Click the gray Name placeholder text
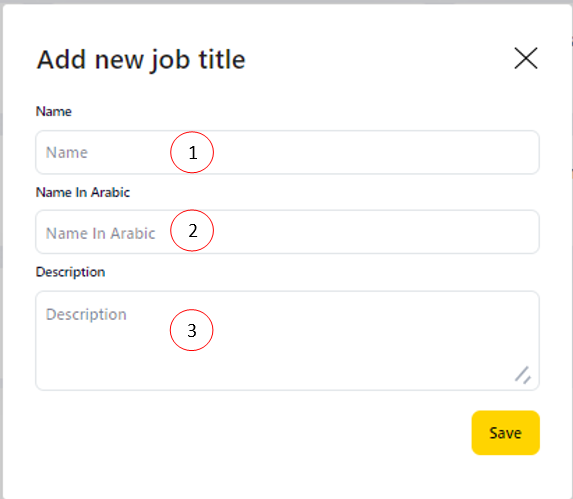The image size is (573, 499). [67, 152]
